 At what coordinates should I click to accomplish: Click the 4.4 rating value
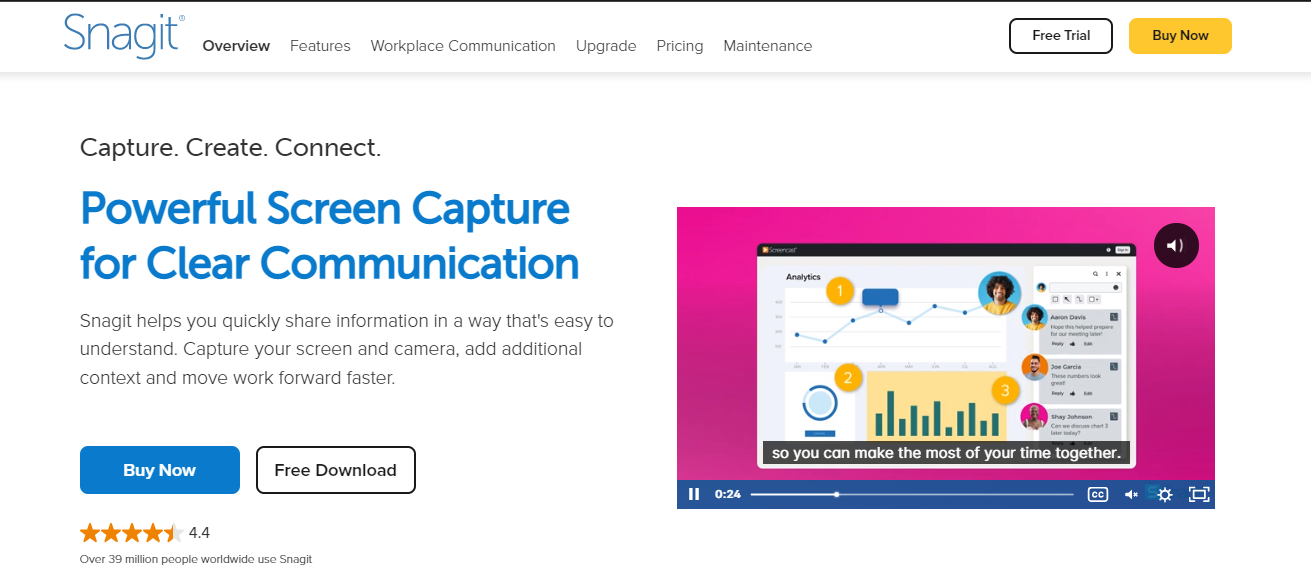coord(199,533)
